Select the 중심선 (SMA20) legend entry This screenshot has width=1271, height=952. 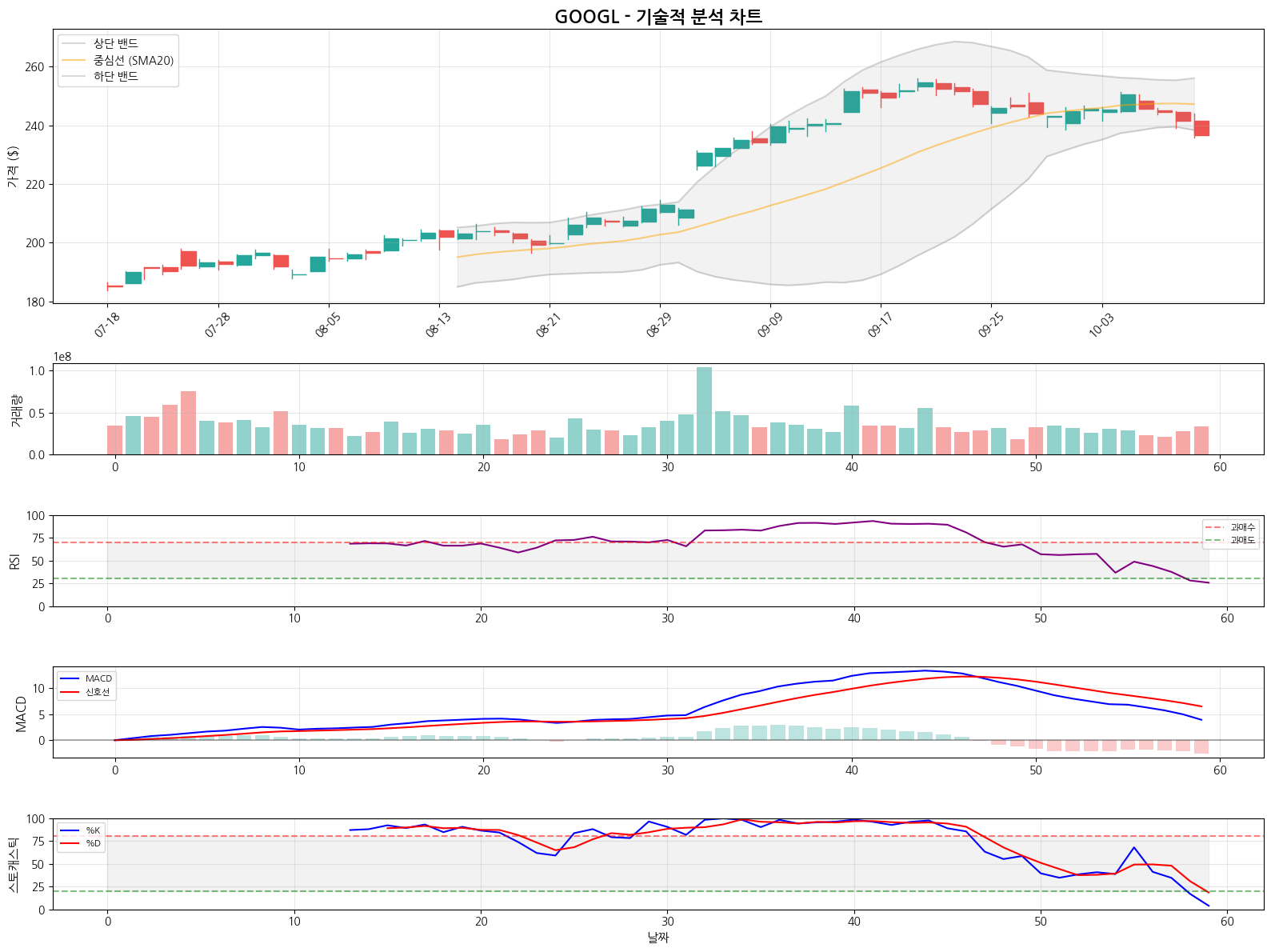133,61
